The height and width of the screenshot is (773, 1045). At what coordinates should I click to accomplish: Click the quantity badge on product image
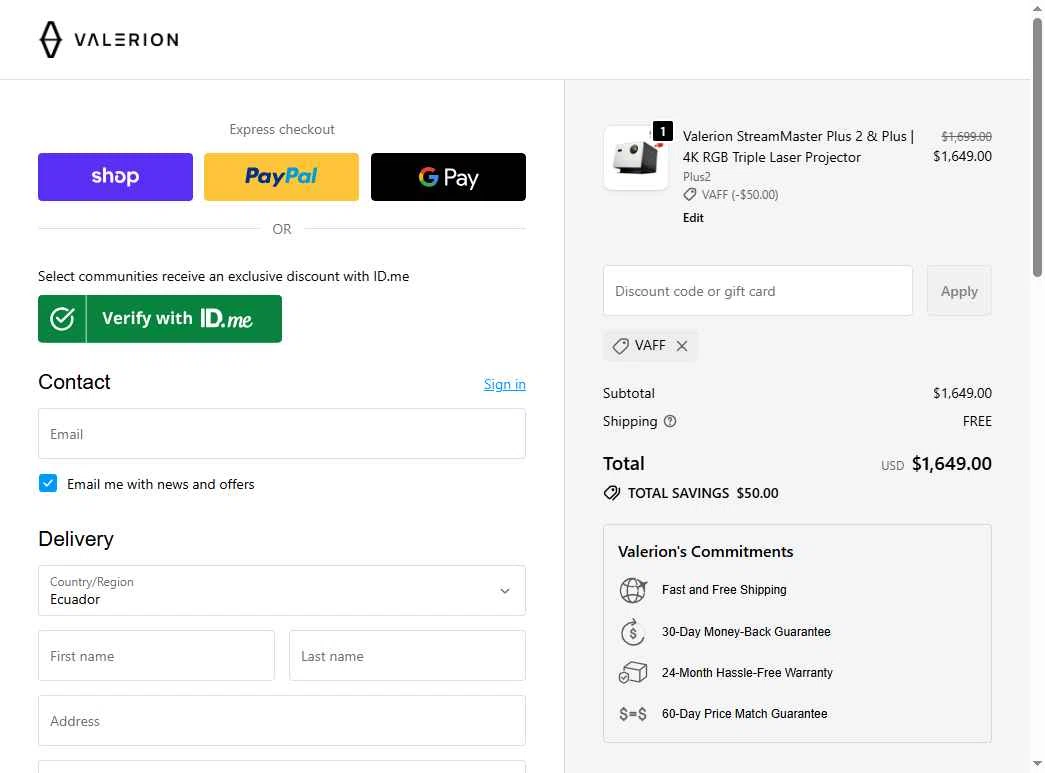coord(662,131)
